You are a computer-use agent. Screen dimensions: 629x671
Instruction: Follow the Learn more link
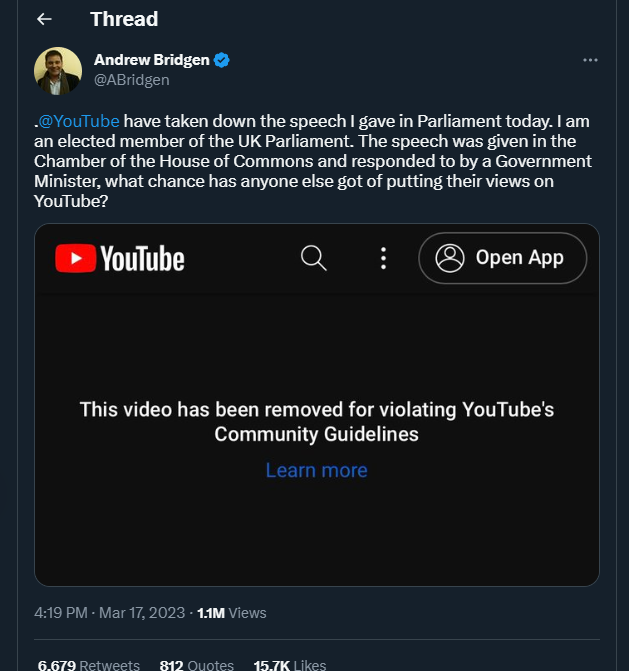(316, 470)
